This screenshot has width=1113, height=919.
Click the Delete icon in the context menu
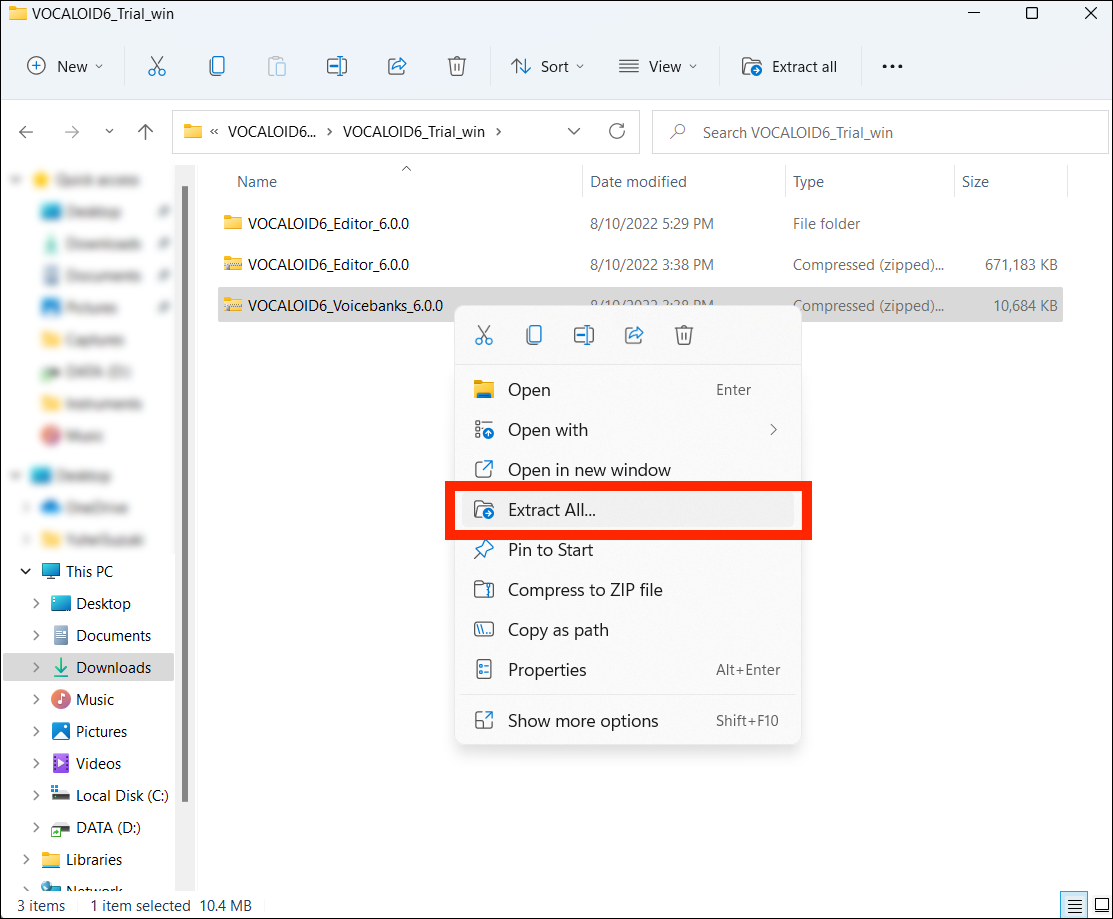684,335
